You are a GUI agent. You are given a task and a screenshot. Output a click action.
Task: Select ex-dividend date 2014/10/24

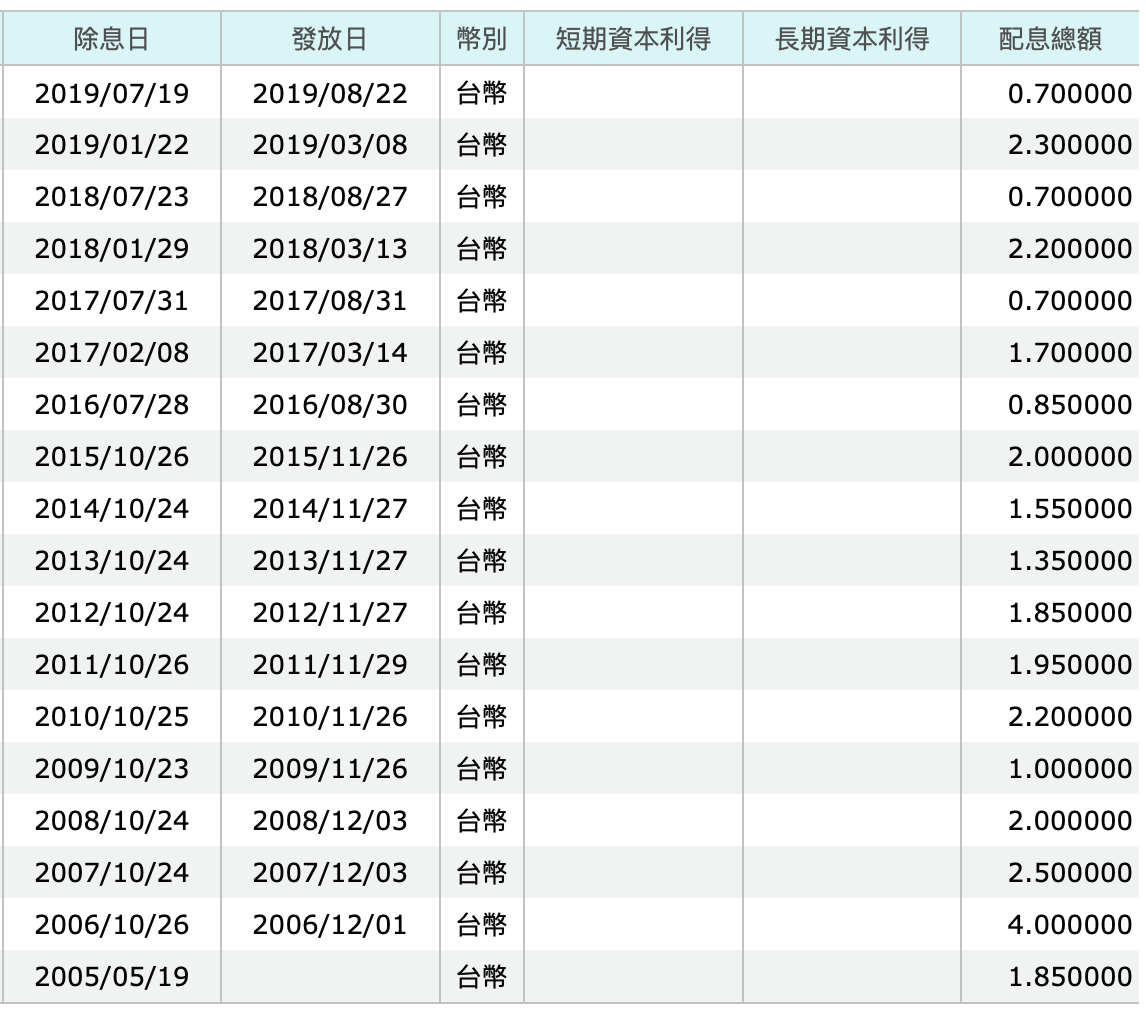pos(112,508)
